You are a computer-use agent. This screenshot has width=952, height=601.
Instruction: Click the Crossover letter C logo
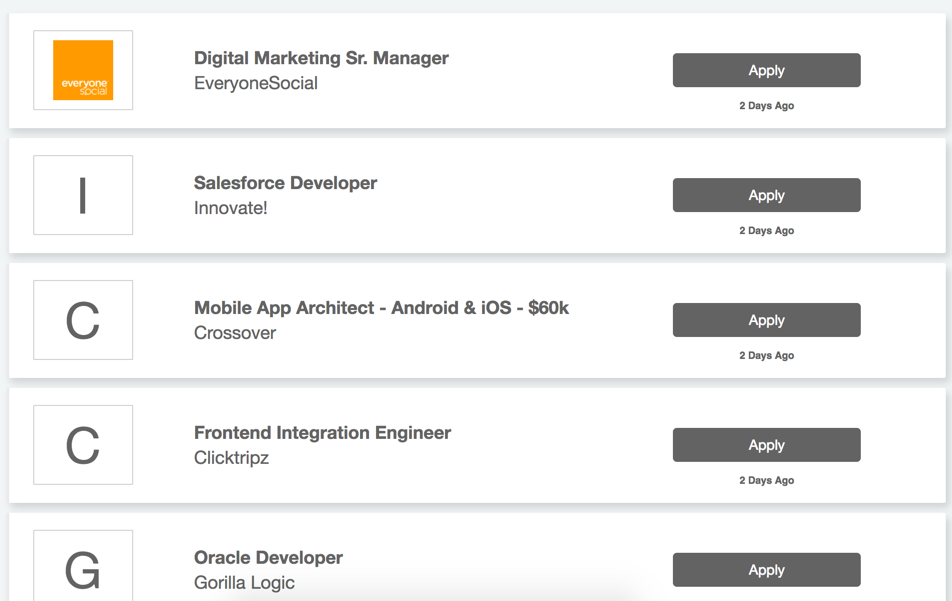coord(83,320)
